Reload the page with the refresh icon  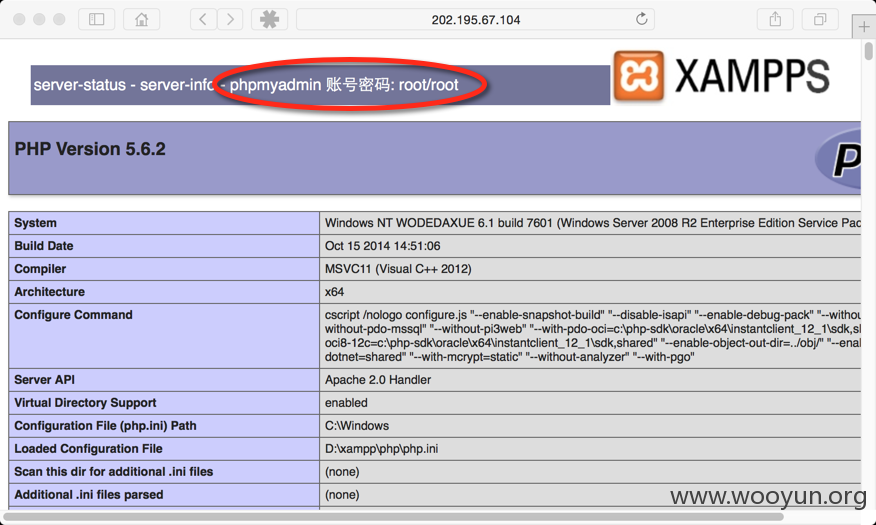[x=641, y=19]
